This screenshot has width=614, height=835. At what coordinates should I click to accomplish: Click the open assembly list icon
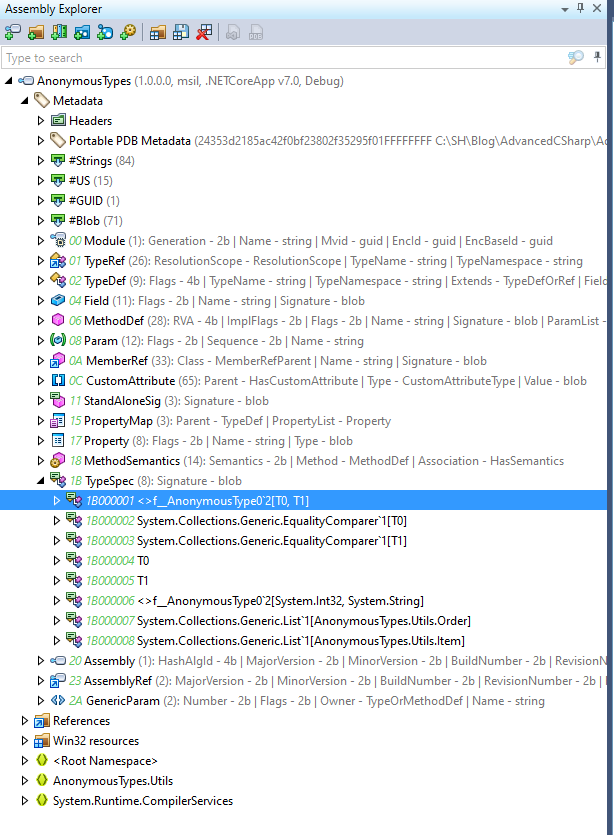coord(157,32)
